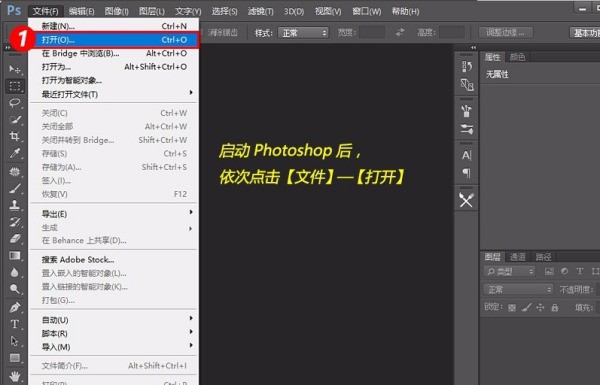This screenshot has width=600, height=385.
Task: Select the Gradient tool
Action: [15, 255]
